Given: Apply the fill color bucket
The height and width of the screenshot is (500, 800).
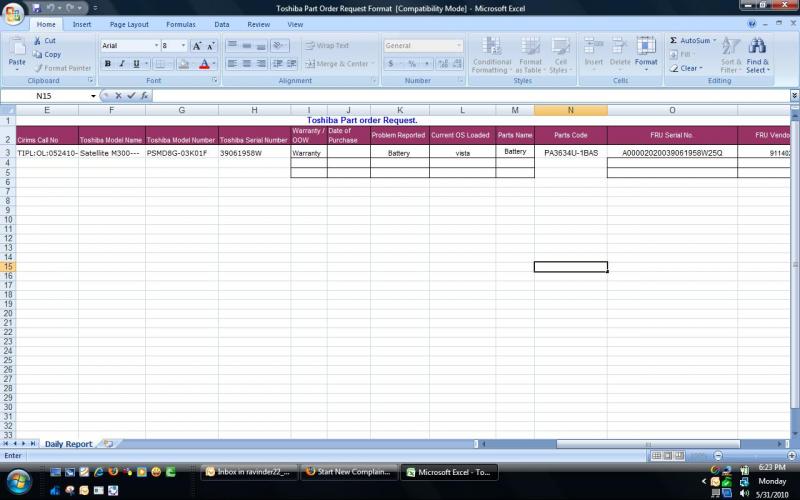Looking at the screenshot, I should 183,64.
